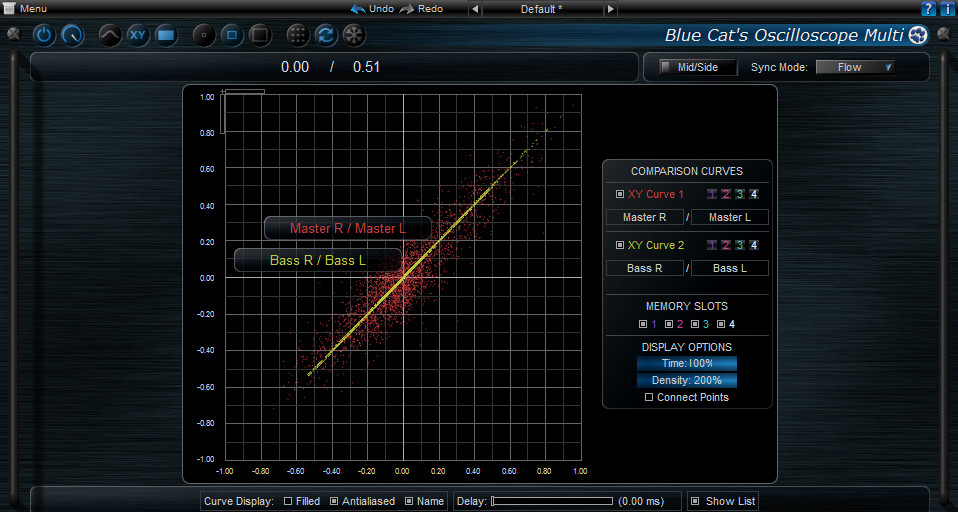The image size is (958, 512).
Task: Store XY Curve 2 to slot 2
Action: point(726,245)
